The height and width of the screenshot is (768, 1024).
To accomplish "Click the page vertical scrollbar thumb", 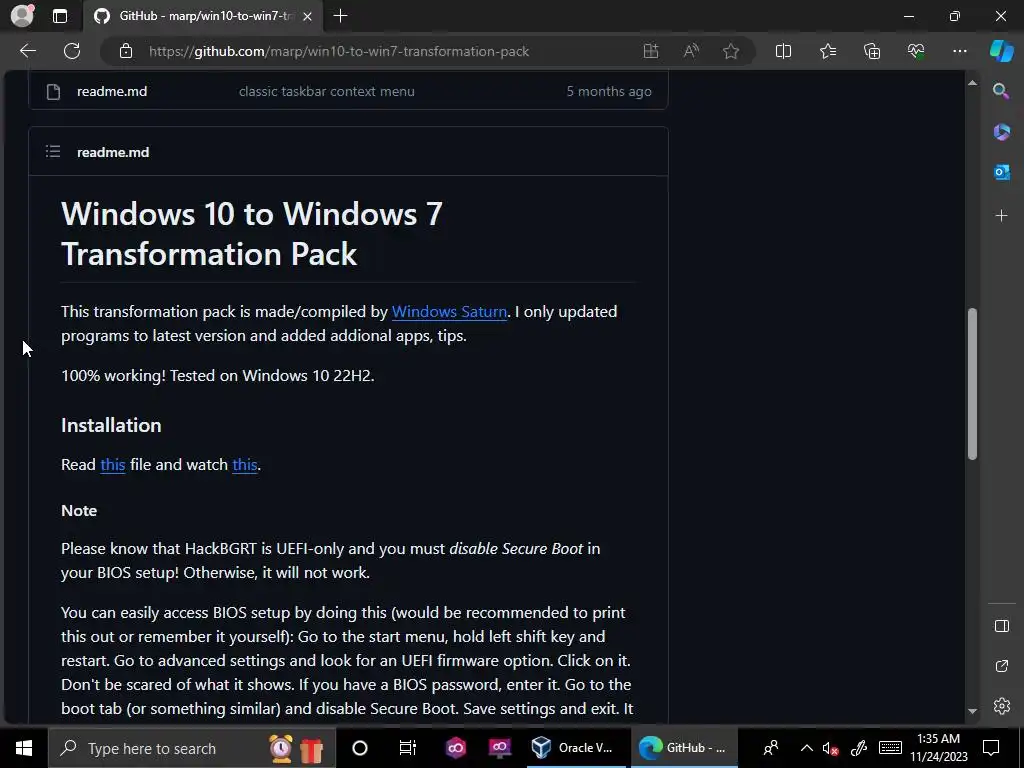I will [x=972, y=383].
